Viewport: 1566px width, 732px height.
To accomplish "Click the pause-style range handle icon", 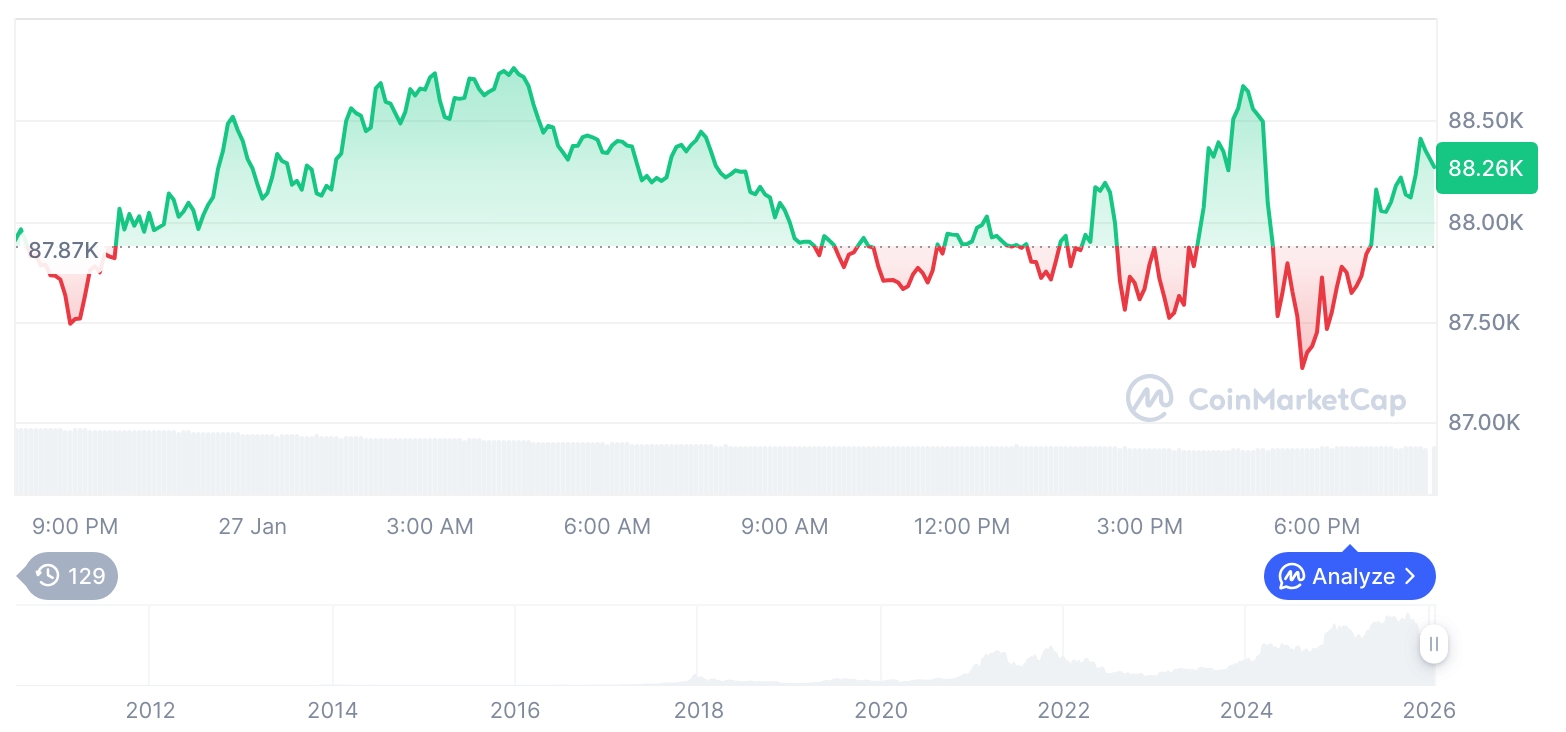I will [1433, 644].
